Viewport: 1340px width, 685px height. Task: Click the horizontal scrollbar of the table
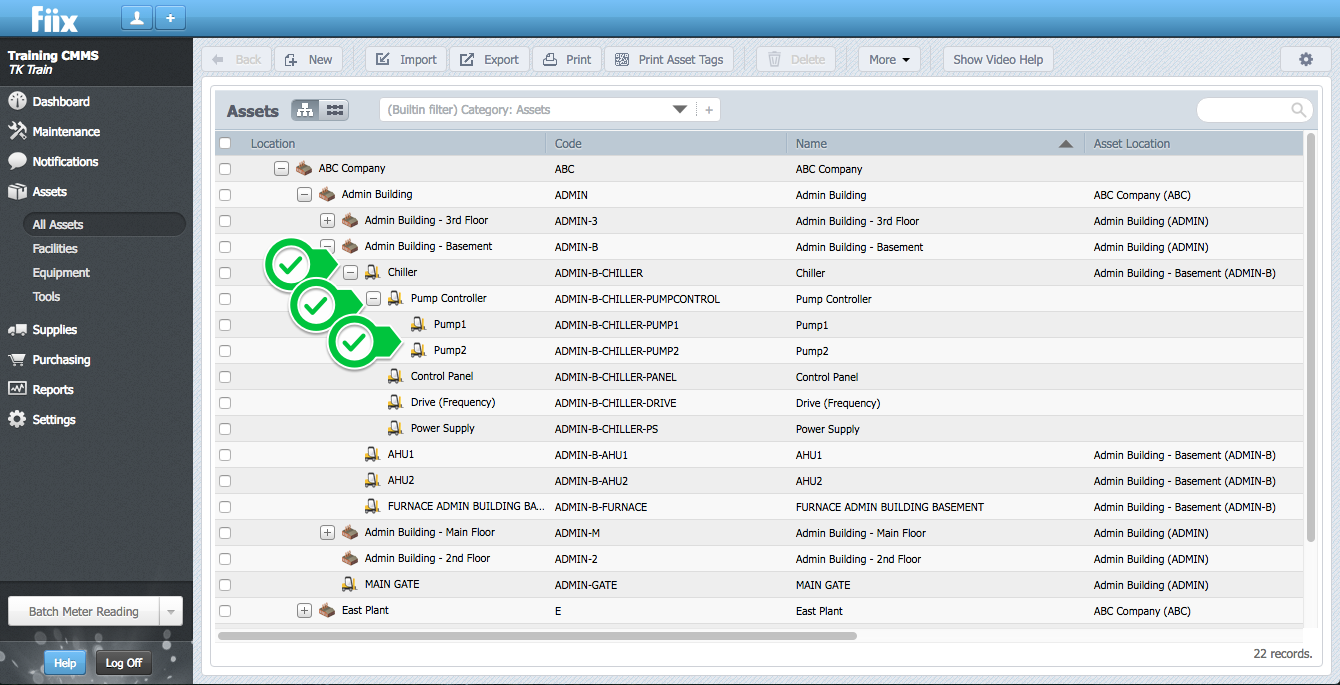pos(537,636)
